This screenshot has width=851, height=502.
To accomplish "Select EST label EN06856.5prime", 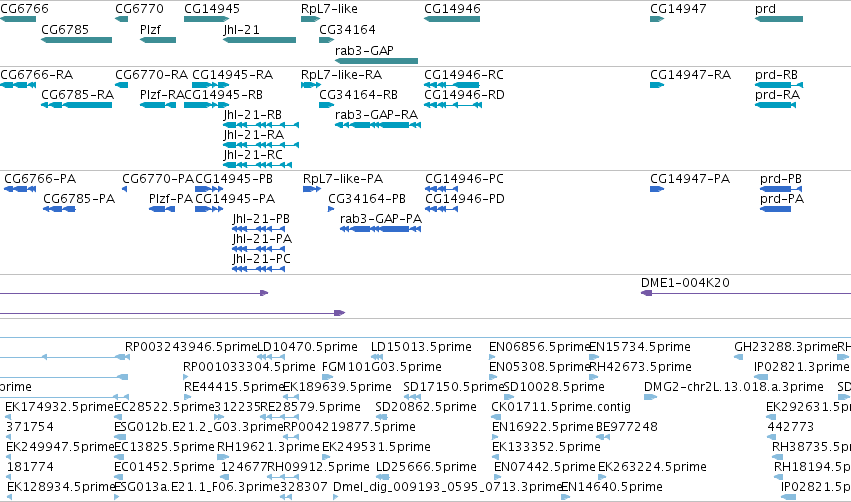I will (x=539, y=347).
